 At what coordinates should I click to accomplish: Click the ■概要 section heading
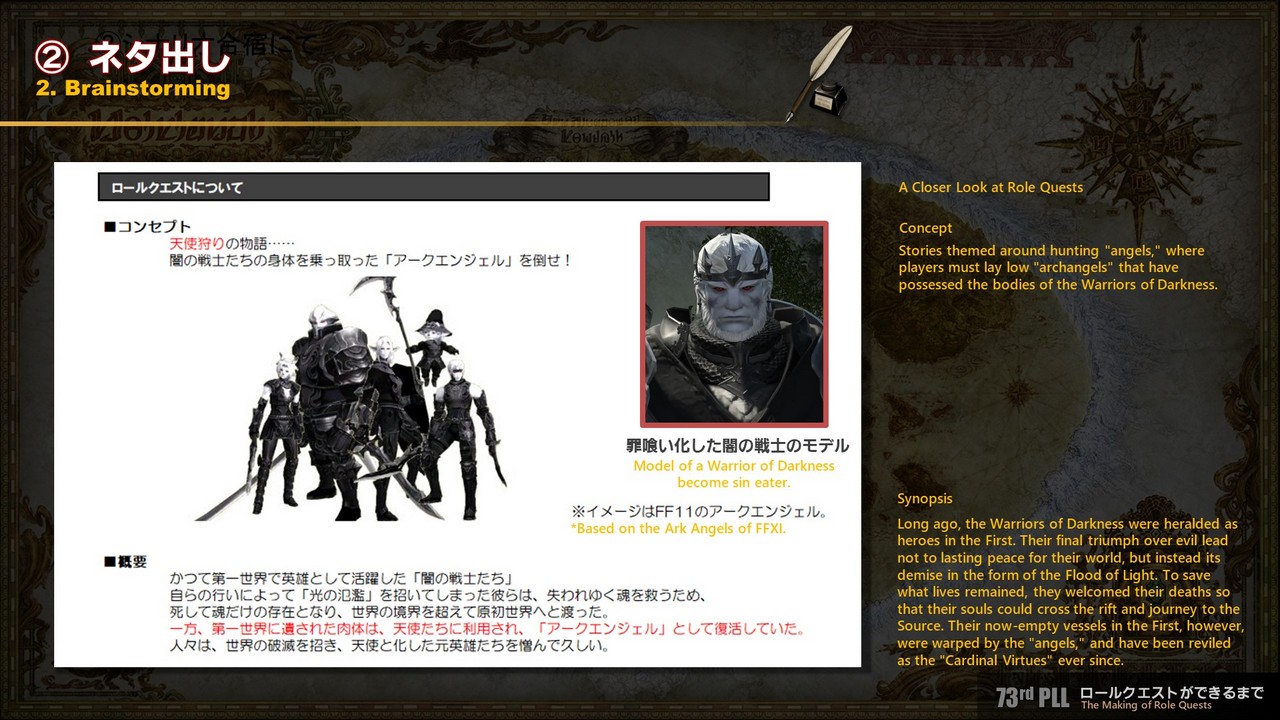click(125, 561)
